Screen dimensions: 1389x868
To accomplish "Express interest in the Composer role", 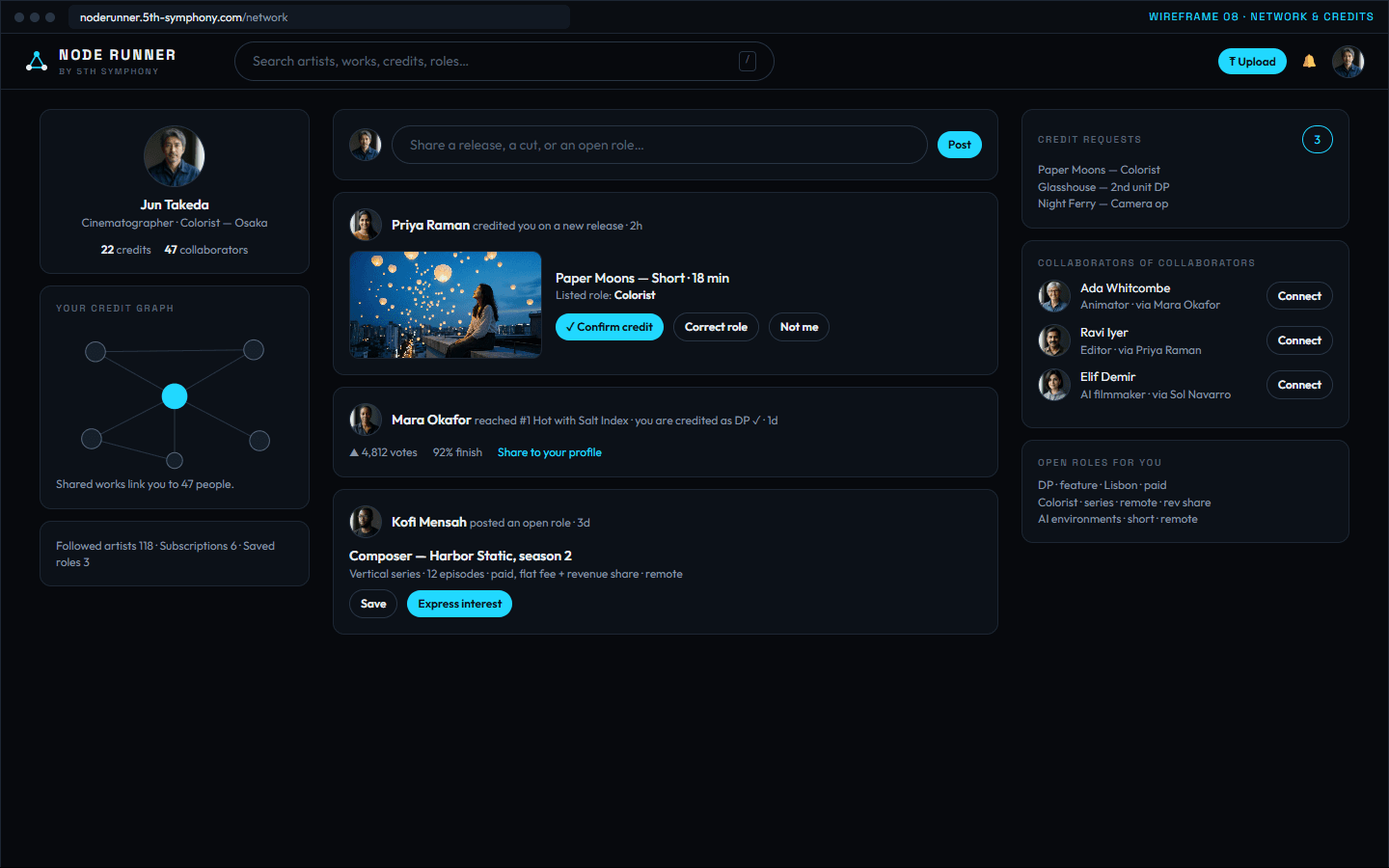I will [x=459, y=604].
